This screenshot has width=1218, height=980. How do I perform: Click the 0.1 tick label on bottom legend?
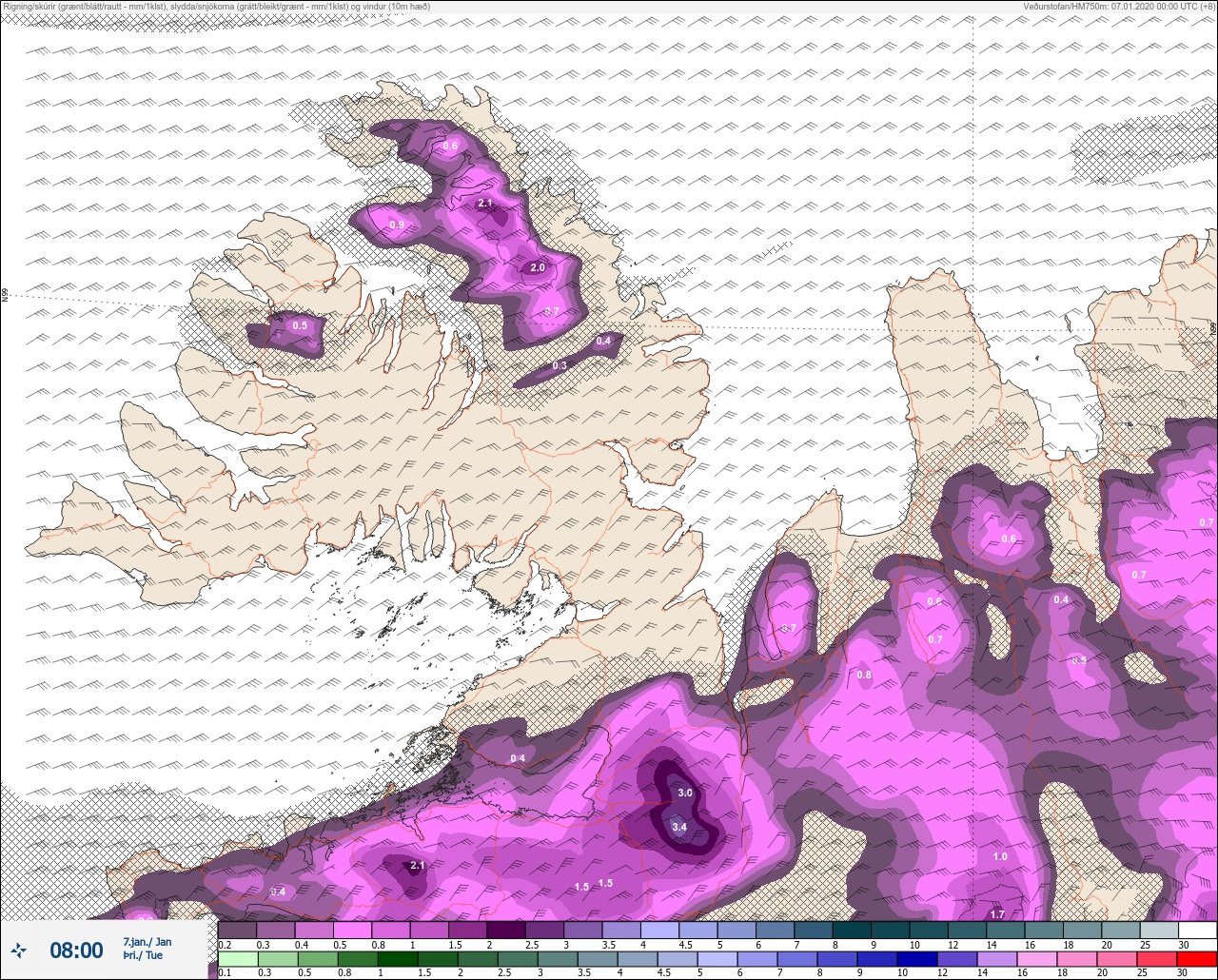point(226,971)
